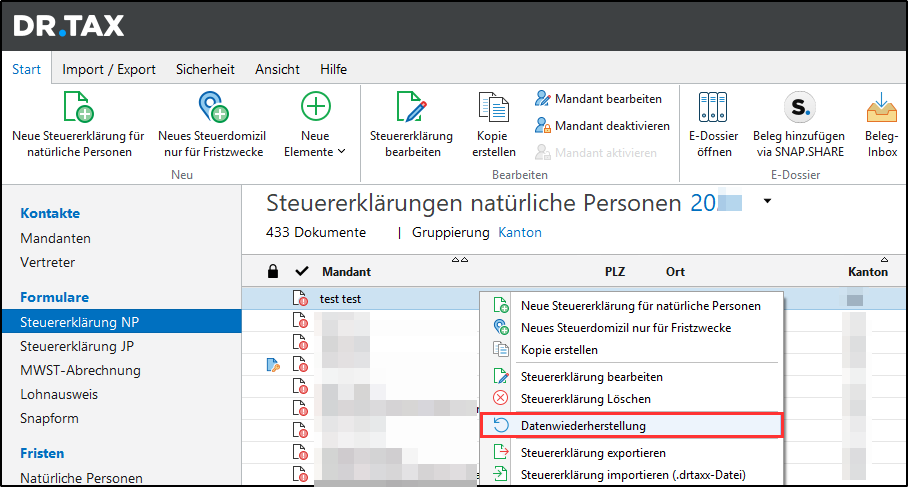Image resolution: width=908 pixels, height=487 pixels.
Task: Choose Neue Steuererklärung für natürliche Personen in context menu
Action: [x=632, y=306]
